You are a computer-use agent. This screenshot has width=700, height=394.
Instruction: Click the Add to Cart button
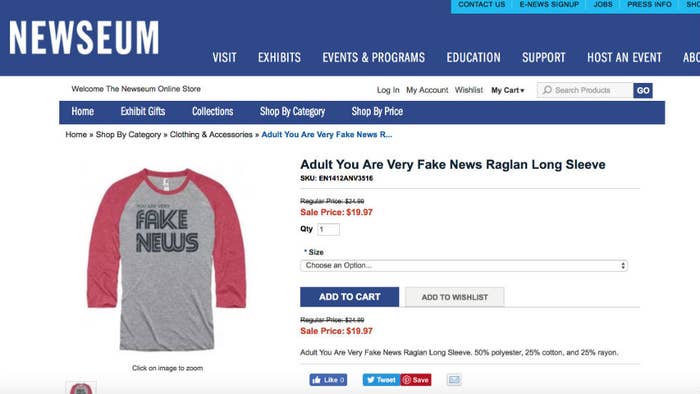pos(350,297)
